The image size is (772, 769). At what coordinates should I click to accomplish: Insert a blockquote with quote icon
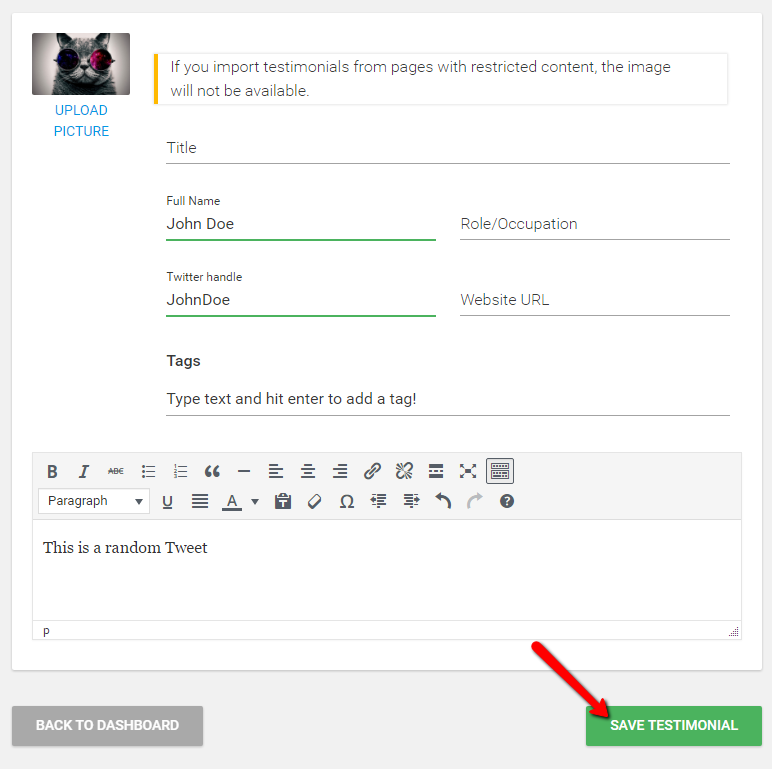[212, 471]
